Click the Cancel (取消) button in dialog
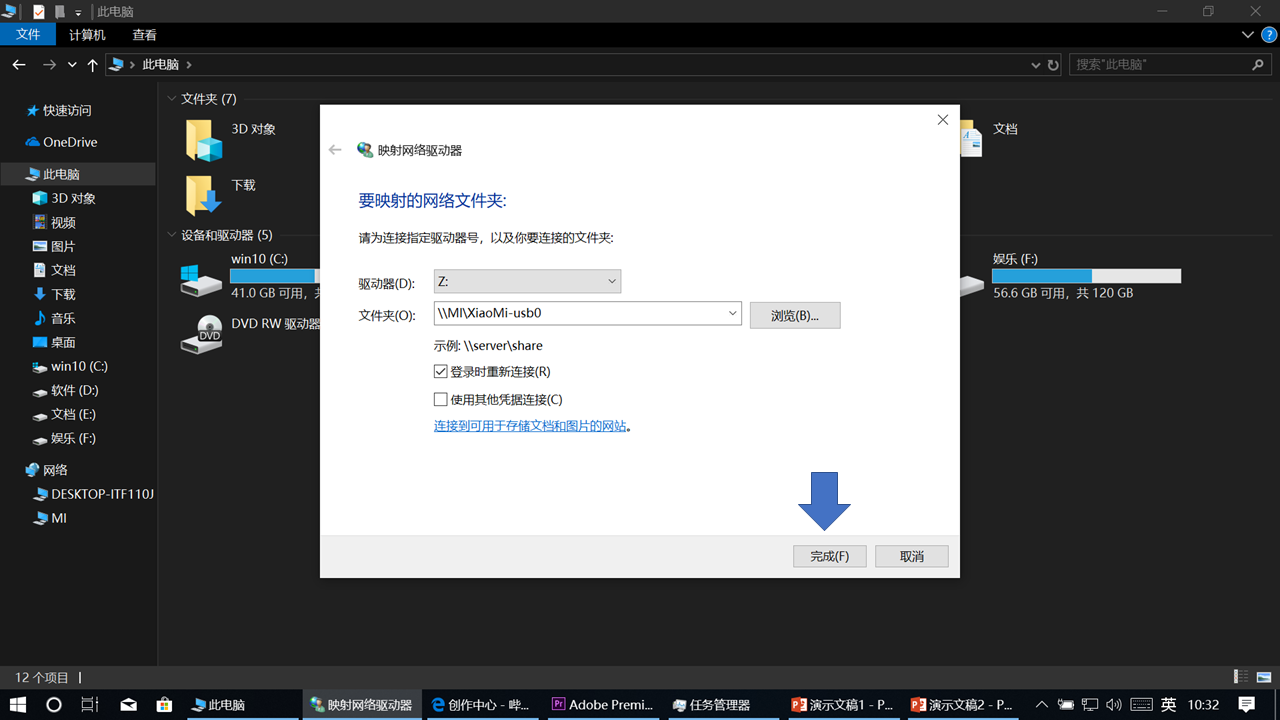 pyautogui.click(x=911, y=556)
